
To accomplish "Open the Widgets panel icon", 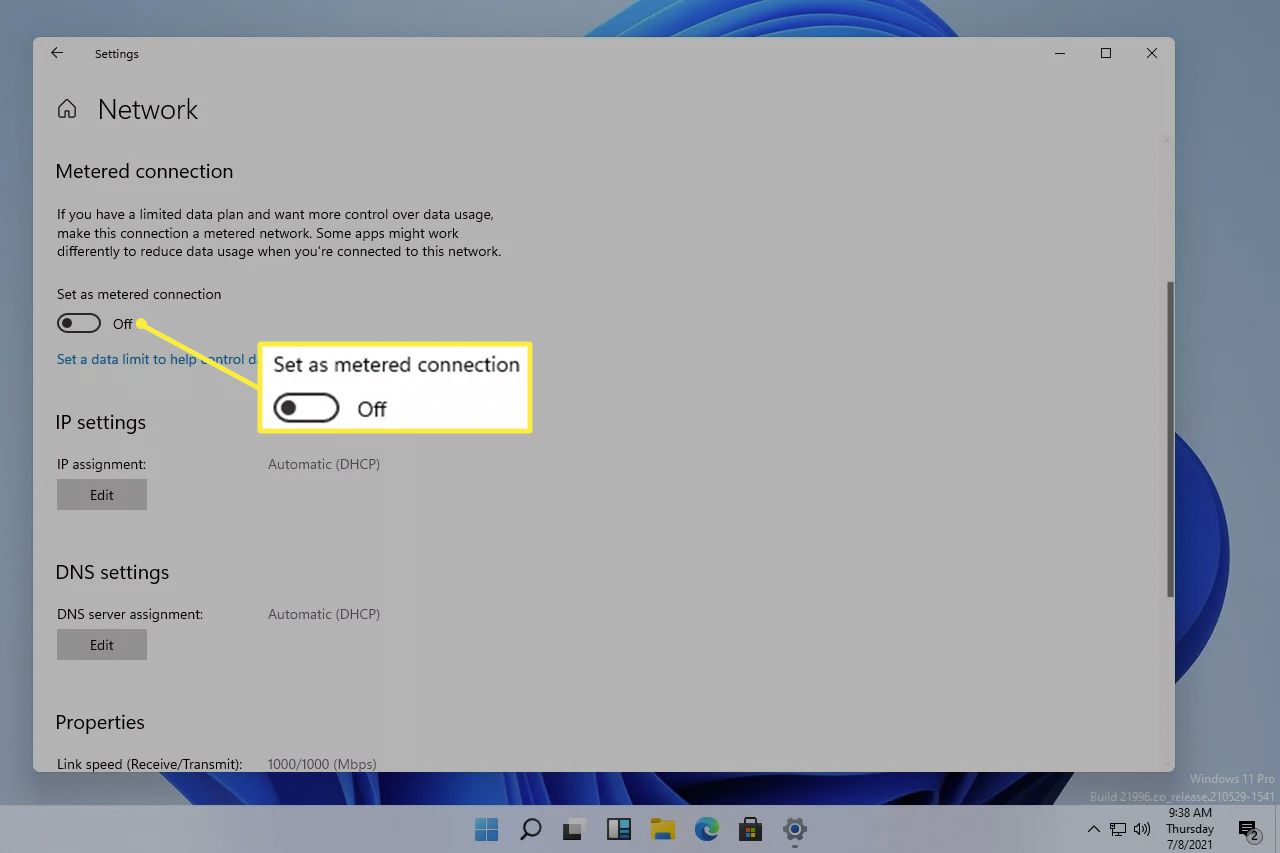I will click(x=618, y=829).
